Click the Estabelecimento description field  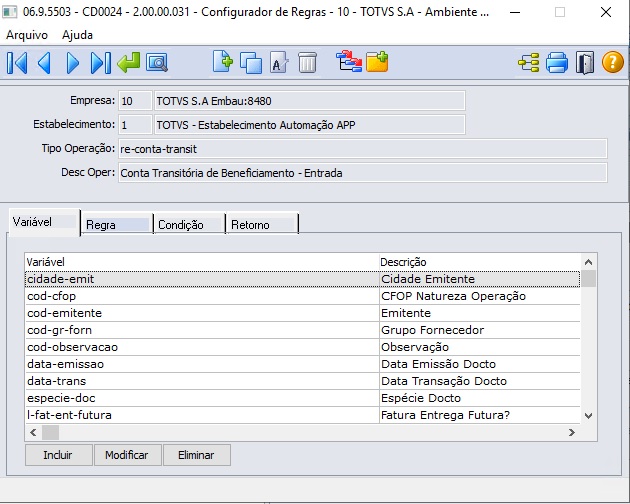pos(310,125)
